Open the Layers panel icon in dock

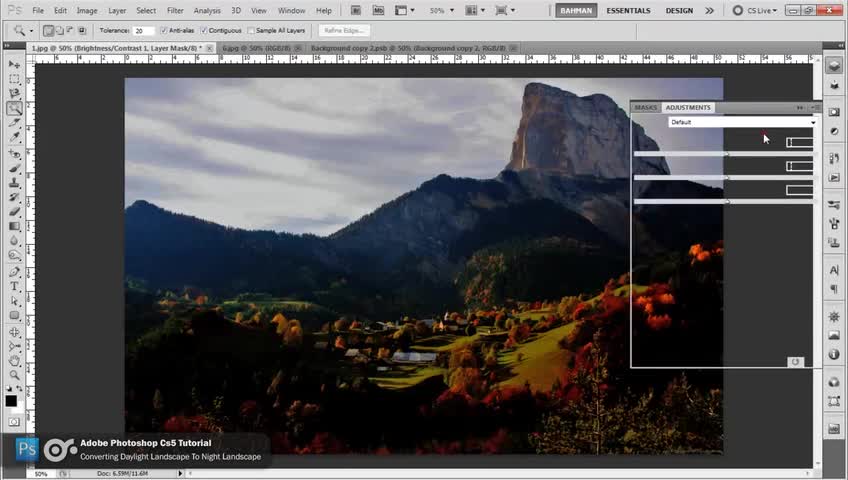pos(834,66)
